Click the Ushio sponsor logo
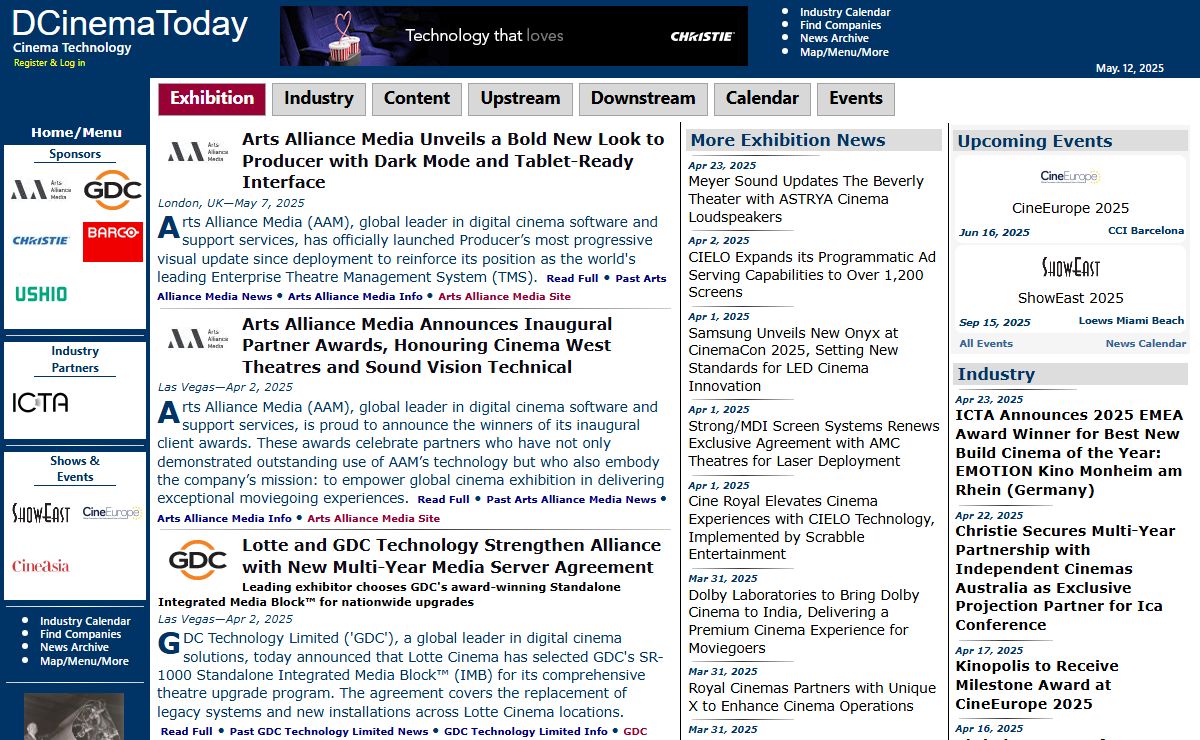 41,294
